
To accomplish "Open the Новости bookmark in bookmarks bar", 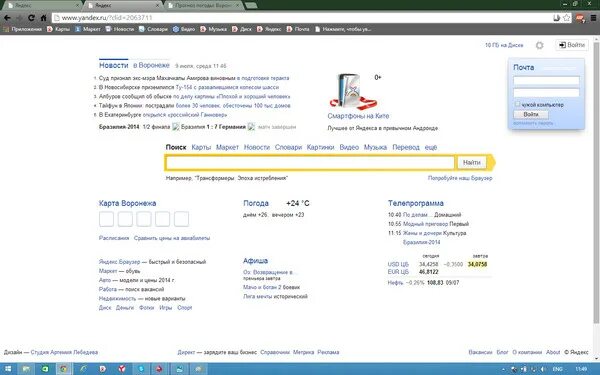I will [x=120, y=29].
